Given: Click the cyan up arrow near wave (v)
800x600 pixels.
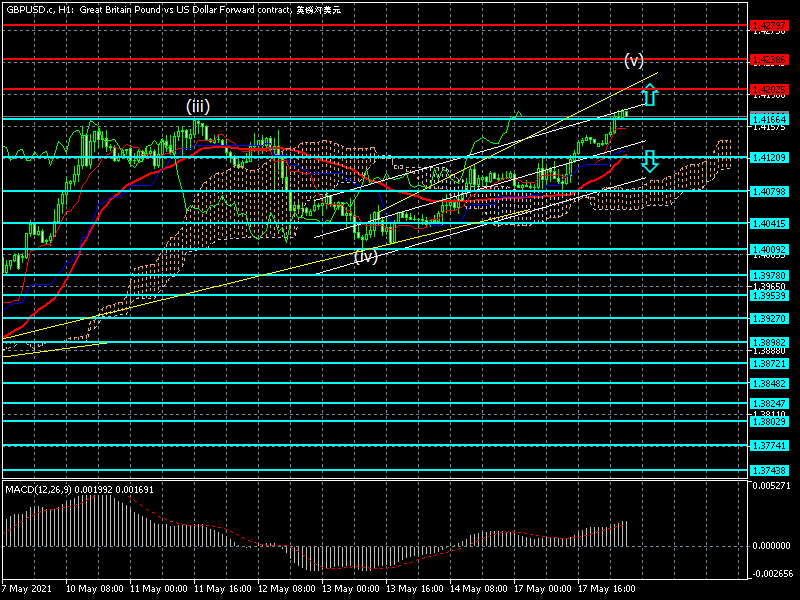Looking at the screenshot, I should click(649, 96).
